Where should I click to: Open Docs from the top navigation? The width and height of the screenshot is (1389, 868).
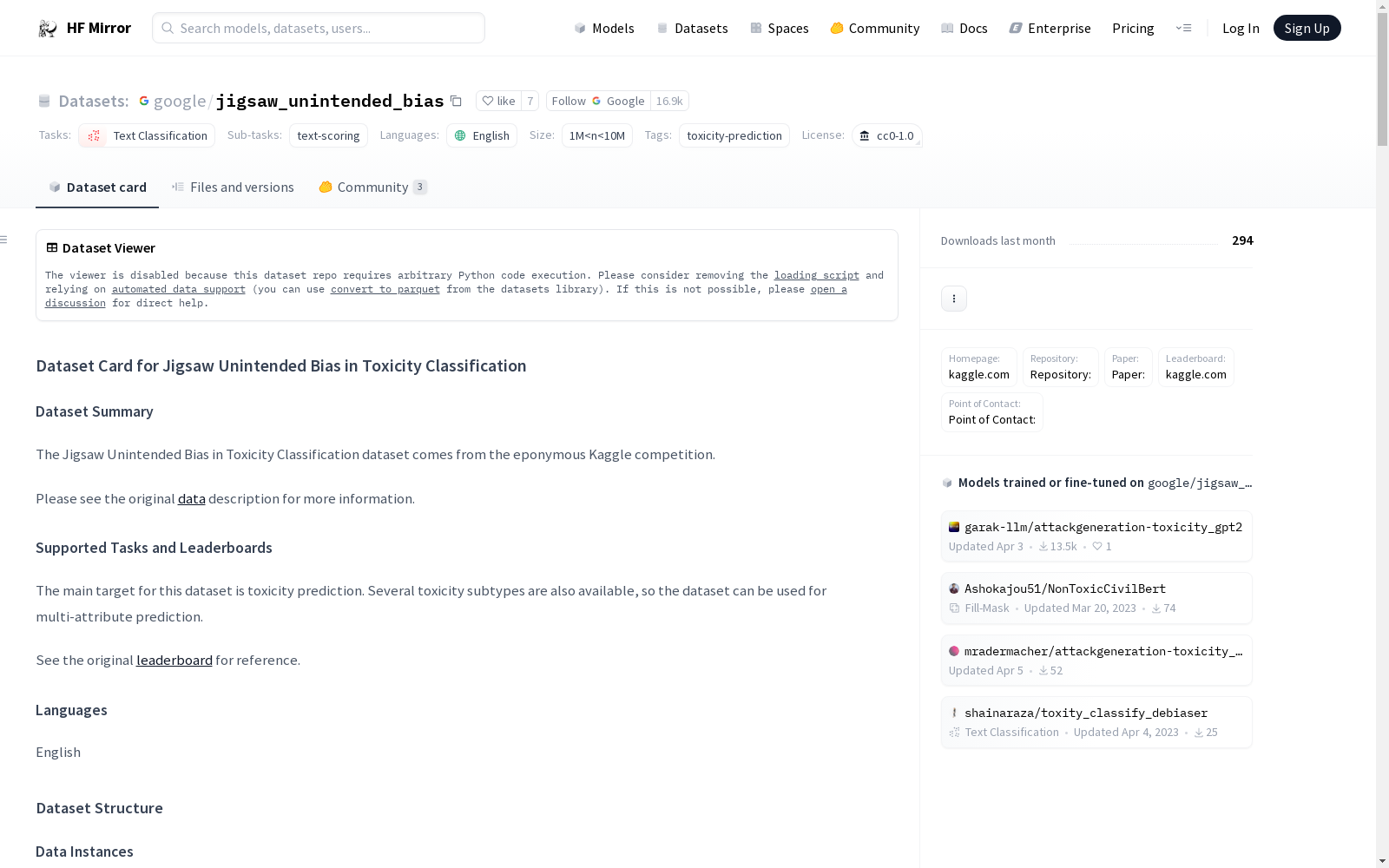(x=964, y=29)
